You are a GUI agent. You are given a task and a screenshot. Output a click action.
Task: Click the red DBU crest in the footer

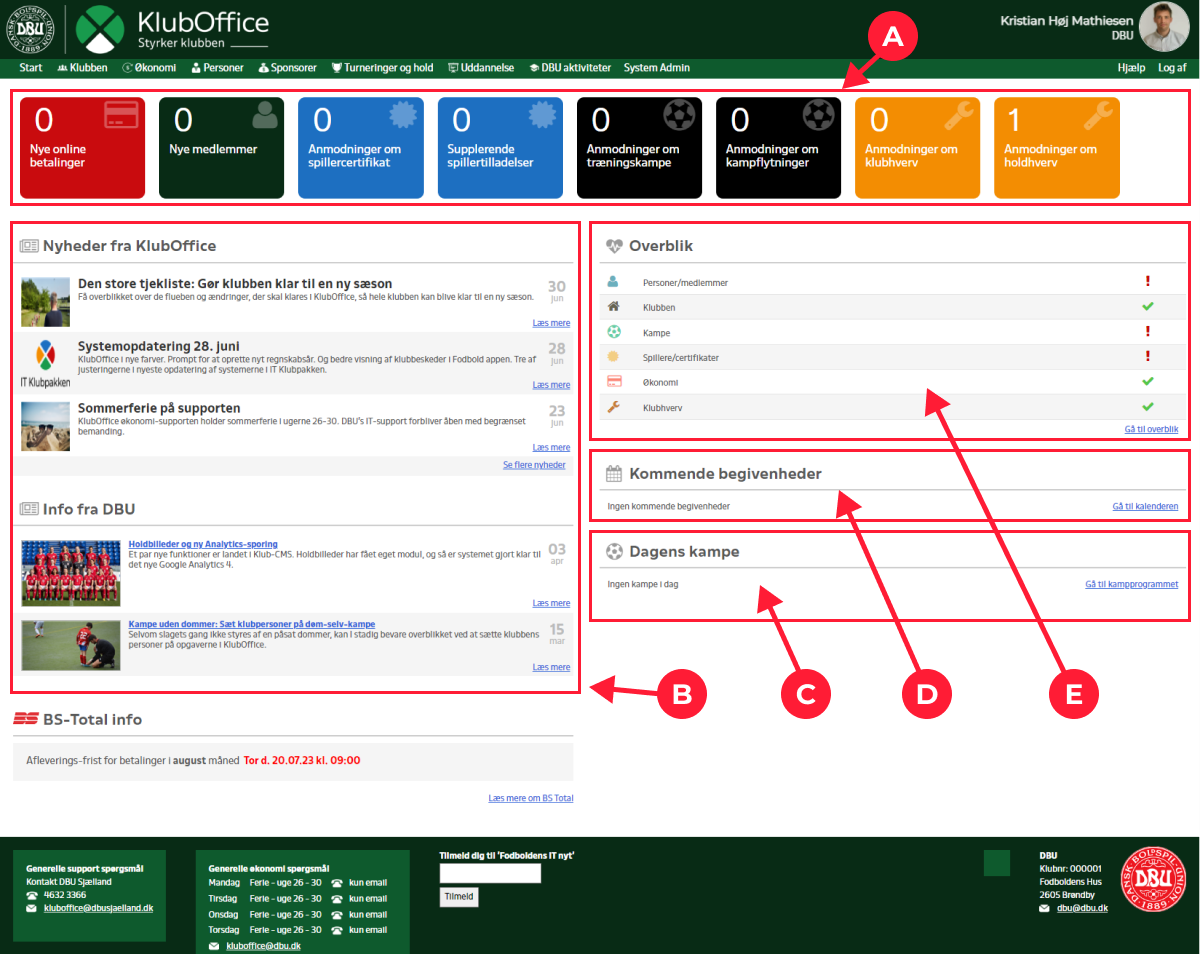(x=1153, y=880)
